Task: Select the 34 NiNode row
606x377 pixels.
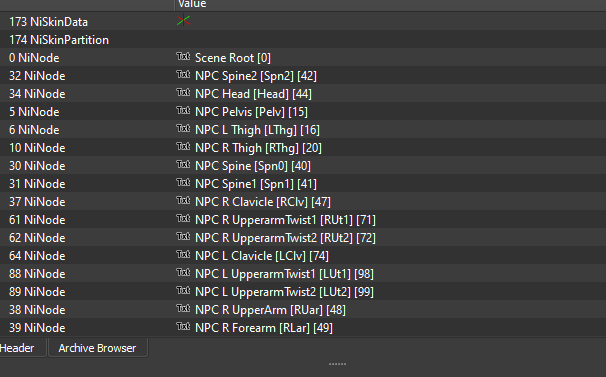Action: 303,94
